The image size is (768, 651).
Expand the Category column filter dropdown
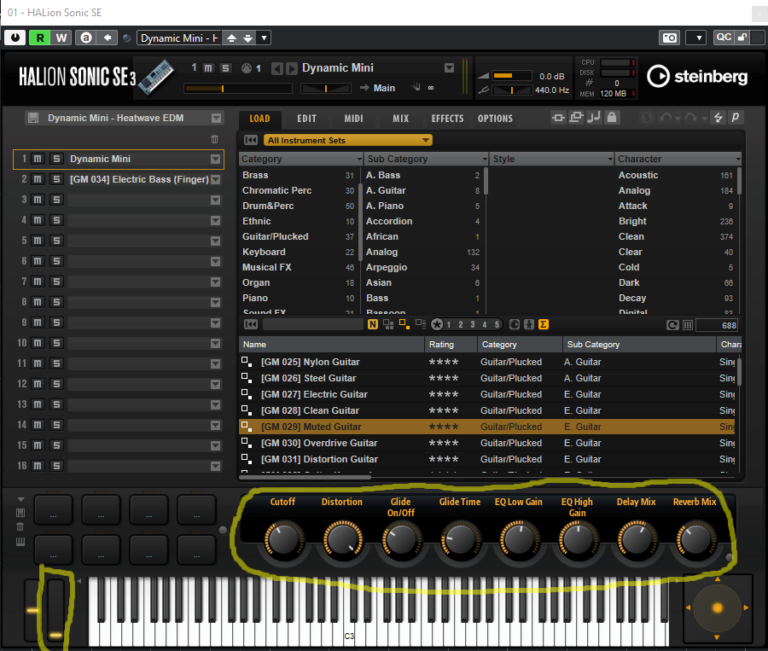pyautogui.click(x=359, y=159)
